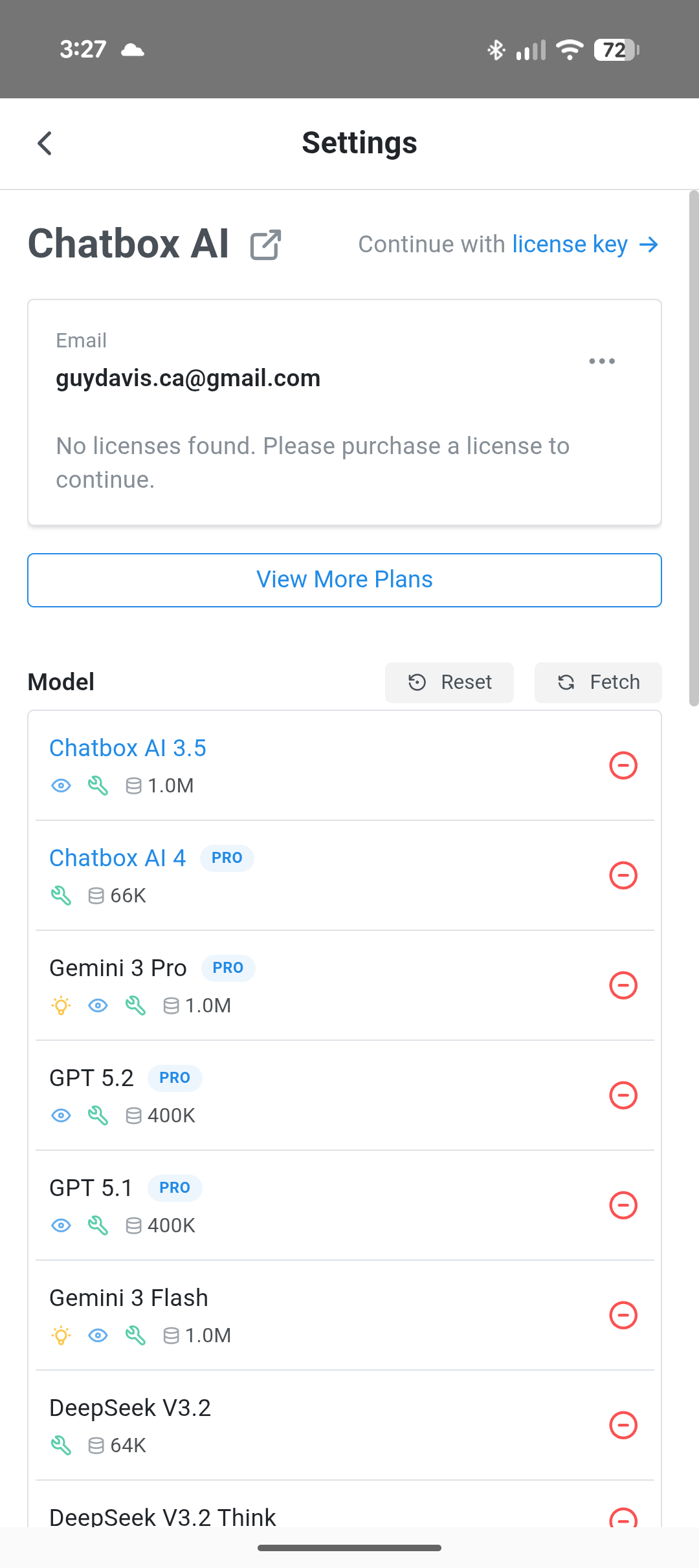Remove GPT 5.1 model
Viewport: 699px width, 1568px height.
623,1206
